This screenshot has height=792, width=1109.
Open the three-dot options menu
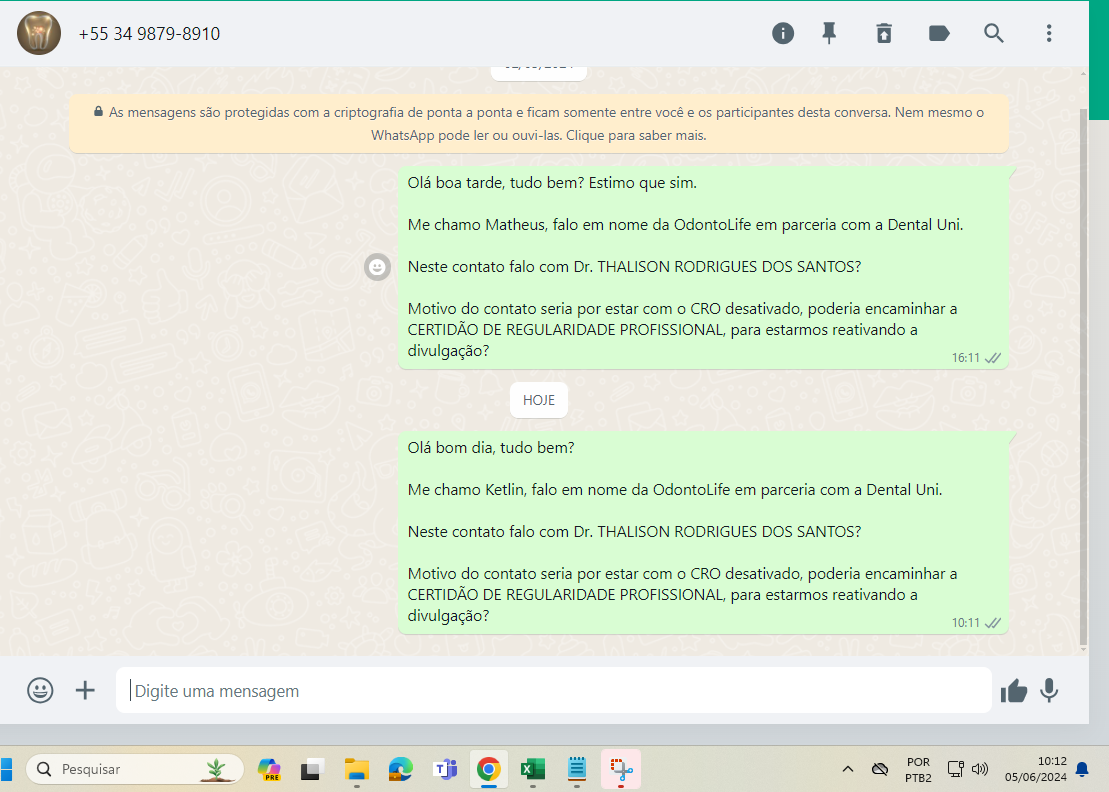click(x=1049, y=33)
